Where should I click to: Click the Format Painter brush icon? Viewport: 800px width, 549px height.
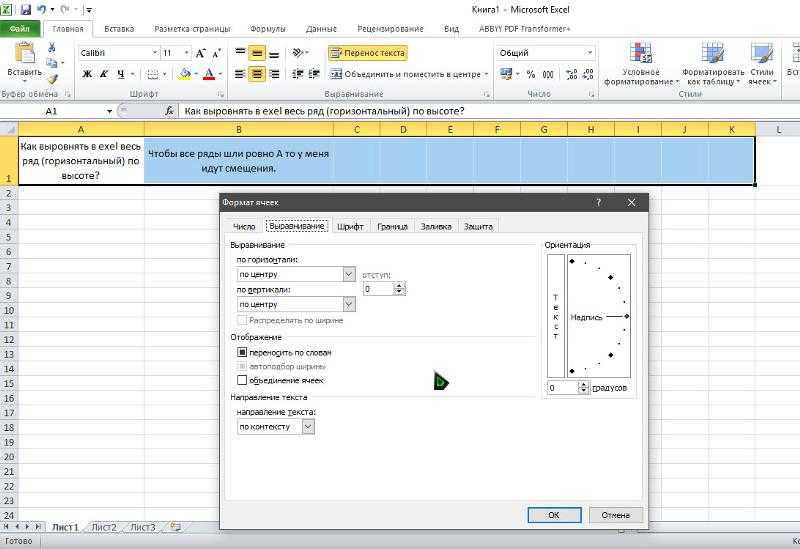tap(52, 78)
